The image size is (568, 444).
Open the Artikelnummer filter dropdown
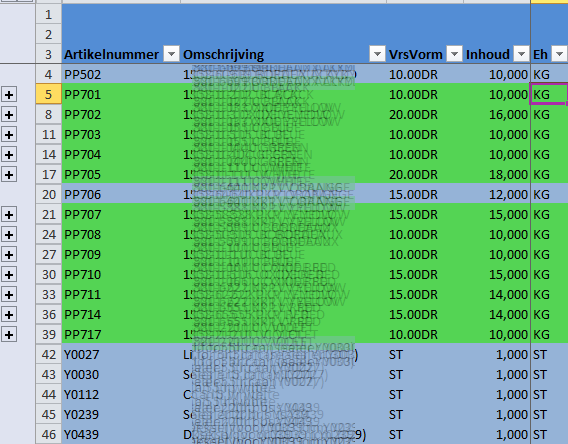pos(171,54)
